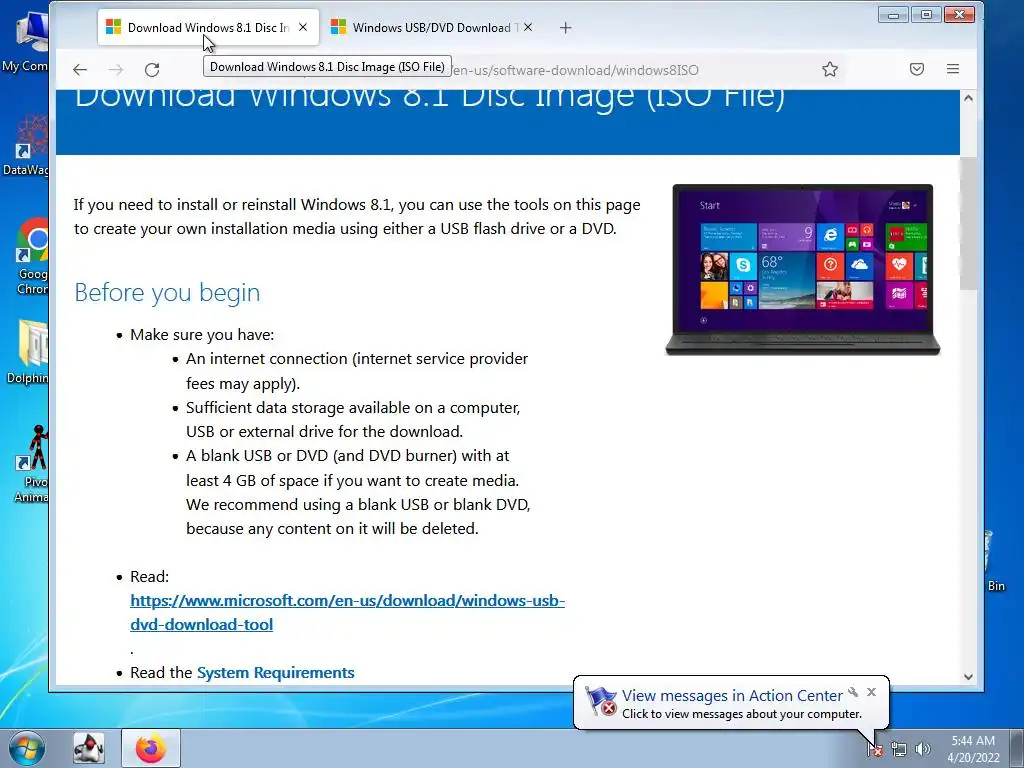1024x768 pixels.
Task: Open the network tray icon
Action: point(899,749)
